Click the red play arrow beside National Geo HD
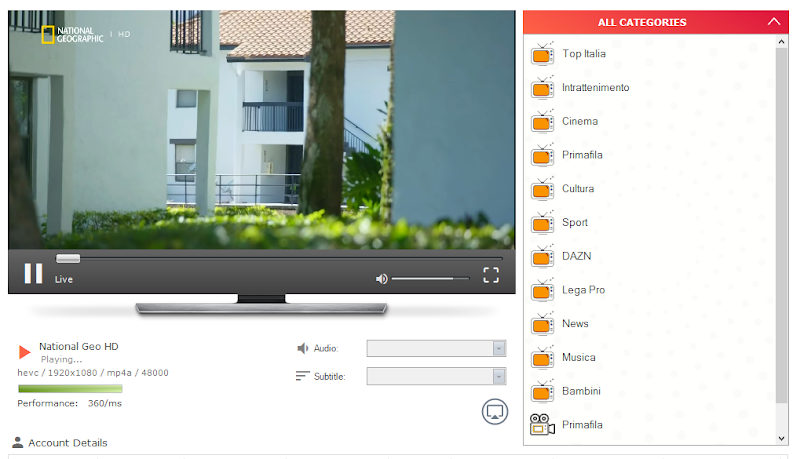 pyautogui.click(x=24, y=352)
